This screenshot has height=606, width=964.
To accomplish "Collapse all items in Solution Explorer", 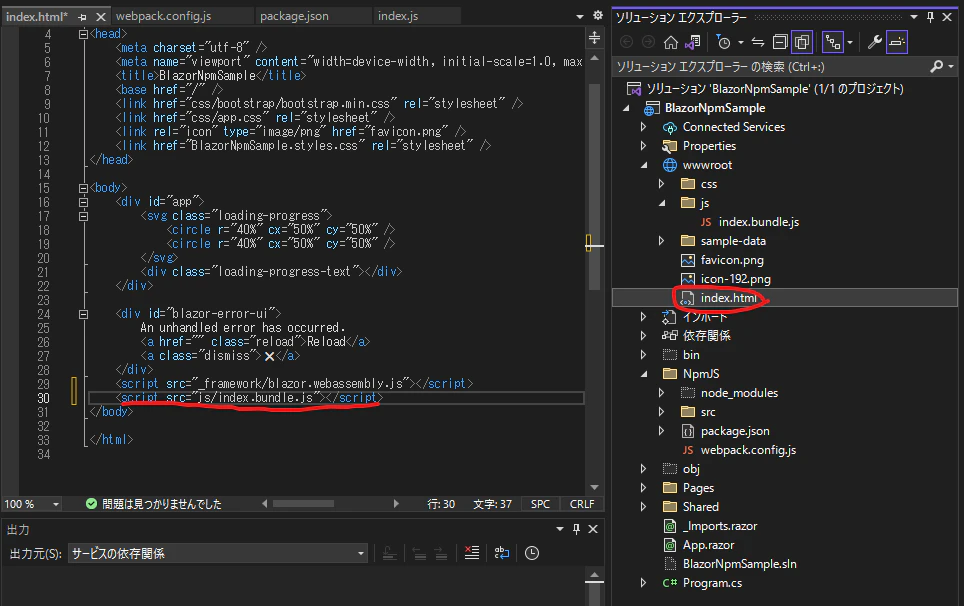I will 780,42.
